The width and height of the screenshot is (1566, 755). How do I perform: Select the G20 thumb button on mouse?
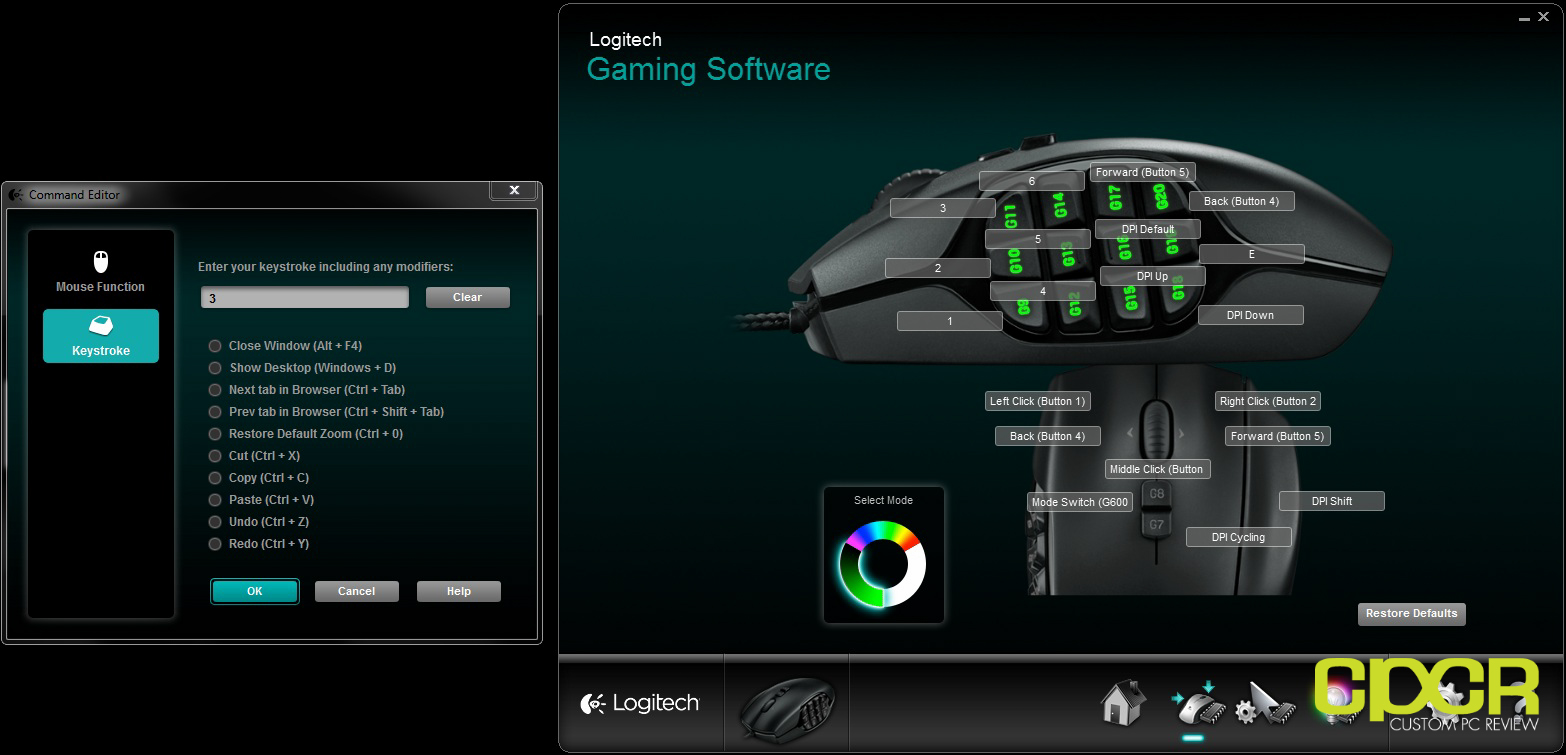(1161, 196)
